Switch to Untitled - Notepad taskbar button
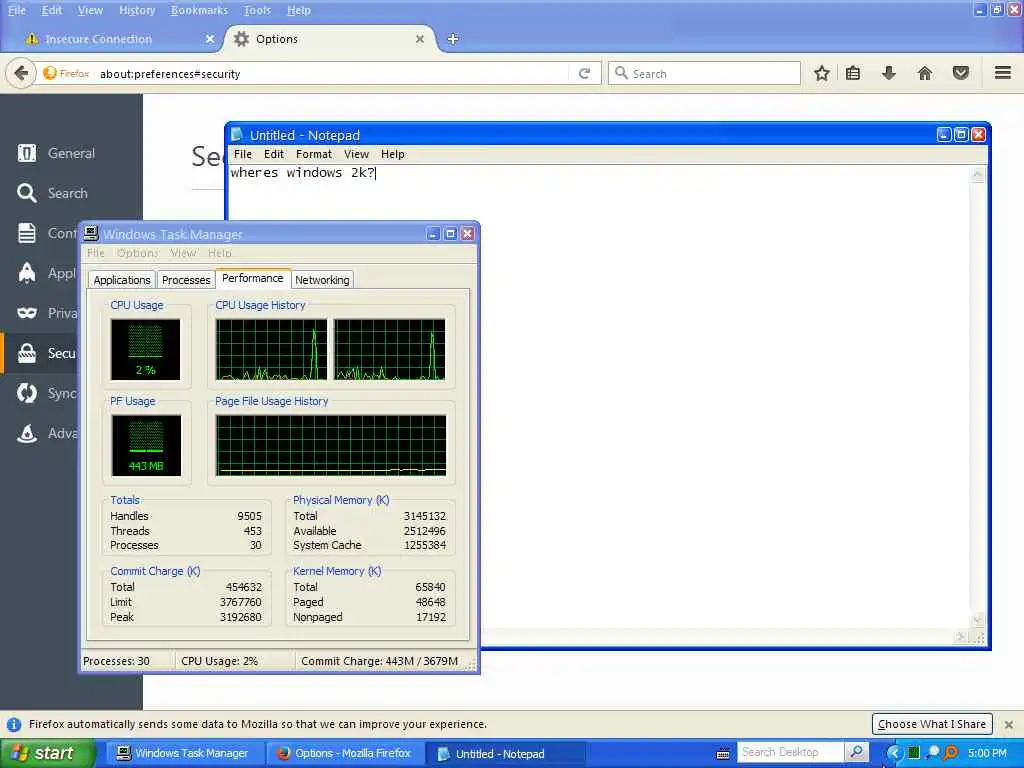 (x=505, y=754)
